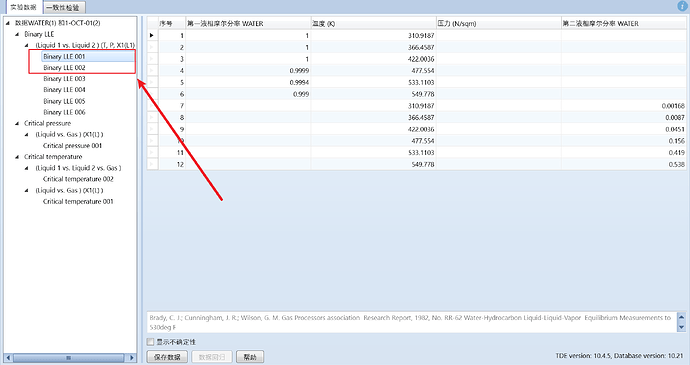Collapse the Binary LLE group
The image size is (690, 365).
pos(17,34)
